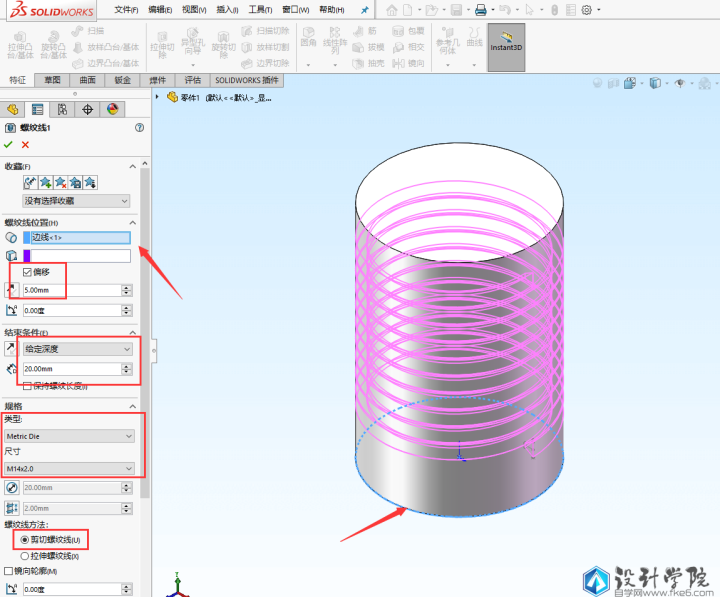Viewport: 720px width, 597px height.
Task: Switch to the 曲面 tab
Action: (x=87, y=80)
